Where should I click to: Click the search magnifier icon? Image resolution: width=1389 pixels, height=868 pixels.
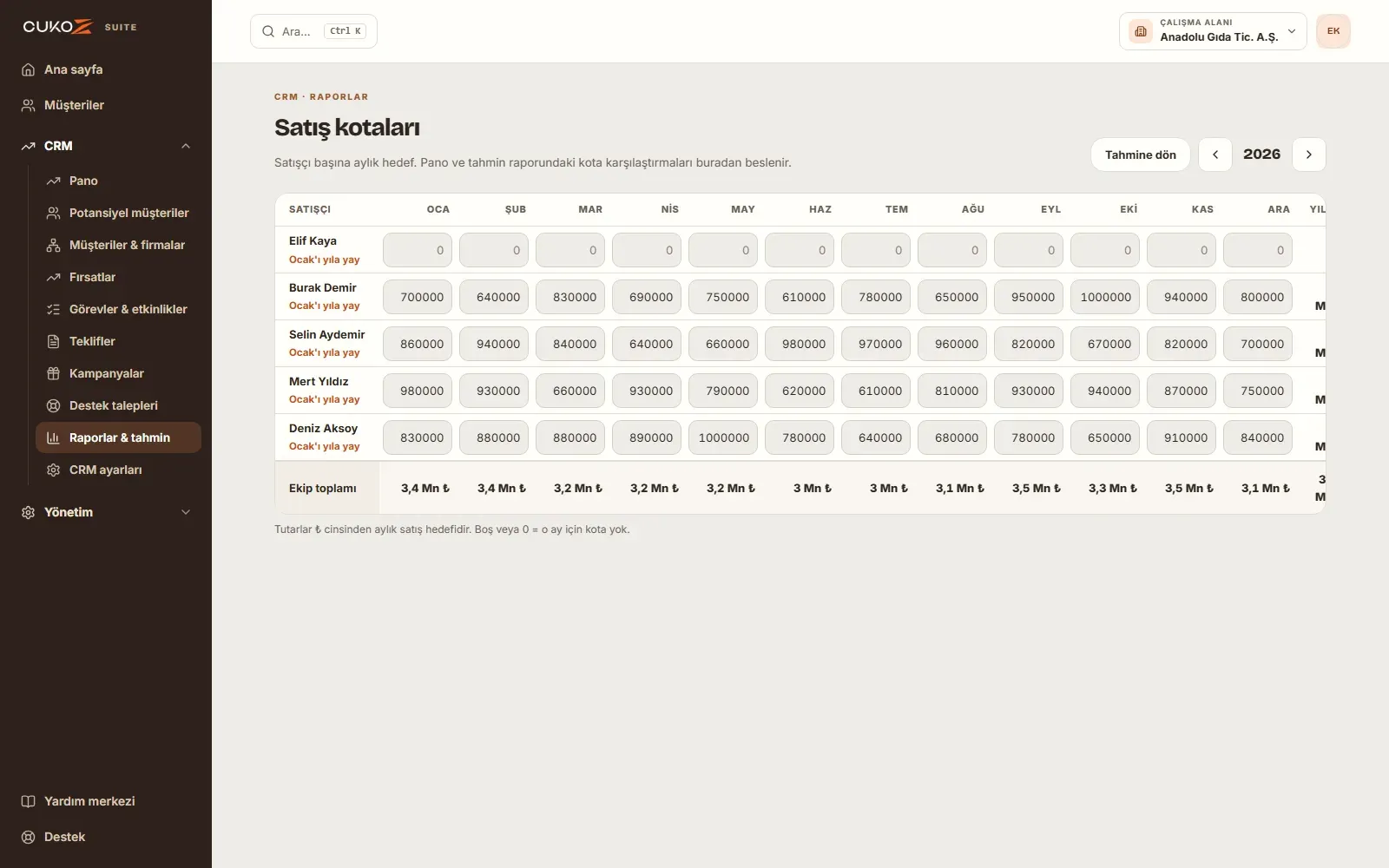click(x=268, y=31)
